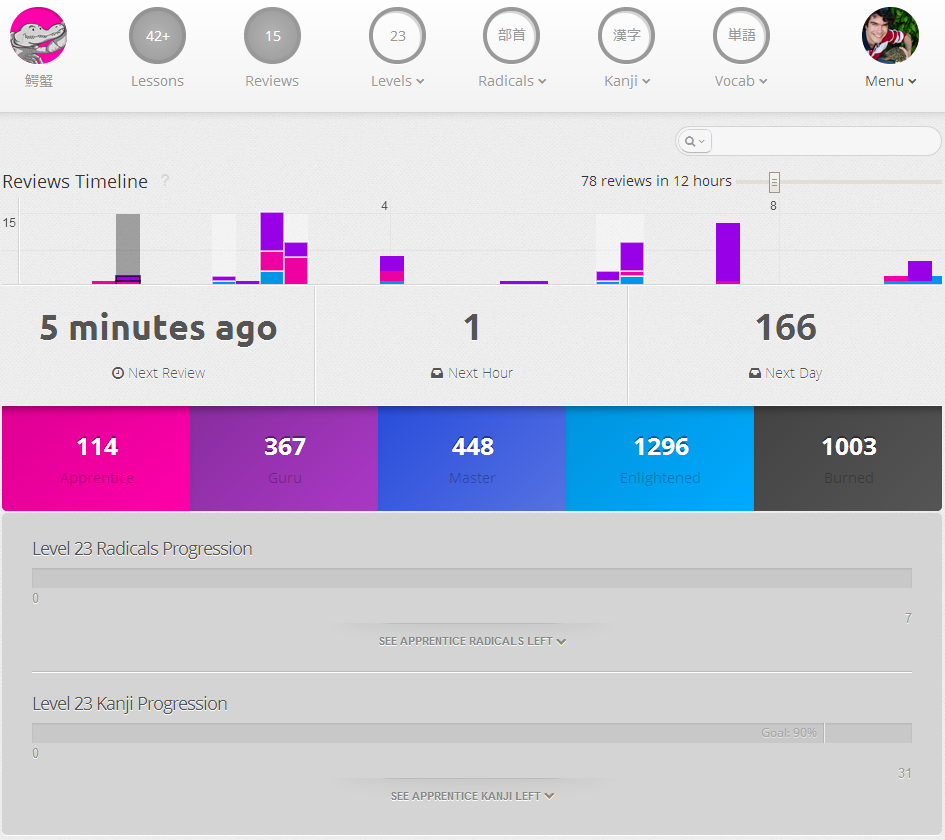Screen dimensions: 945x840
Task: Open the Enlightened 1296 tile
Action: pos(660,458)
